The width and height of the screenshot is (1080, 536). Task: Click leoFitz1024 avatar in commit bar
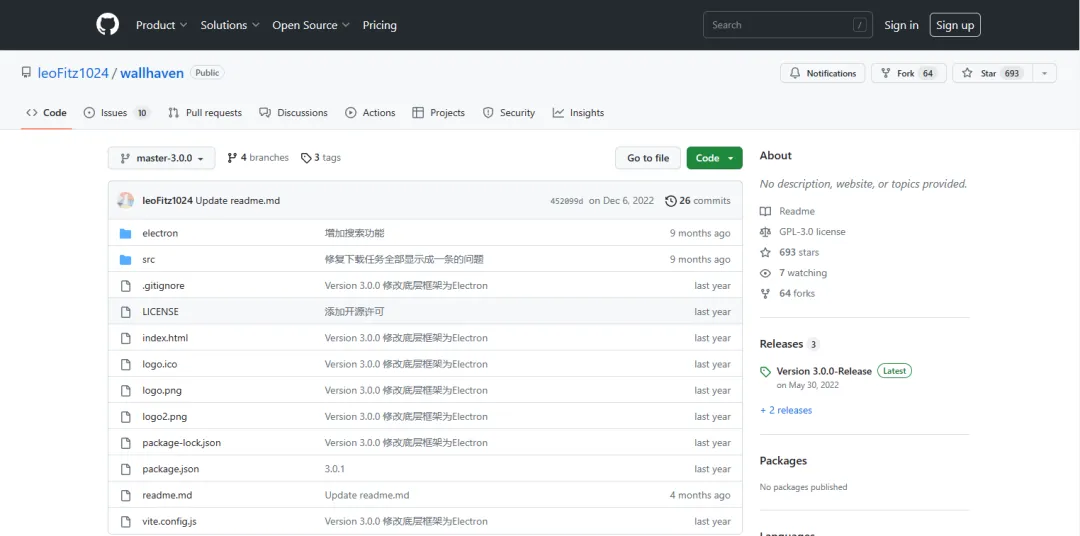126,200
